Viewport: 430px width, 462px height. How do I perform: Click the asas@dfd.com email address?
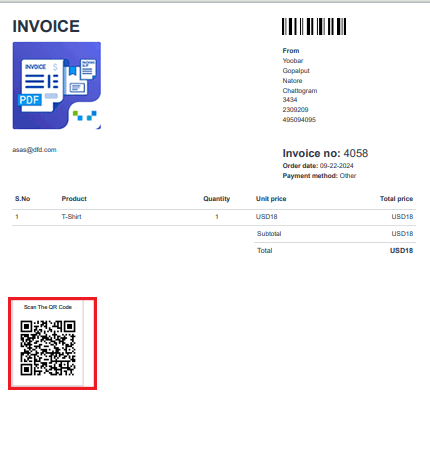tap(34, 150)
